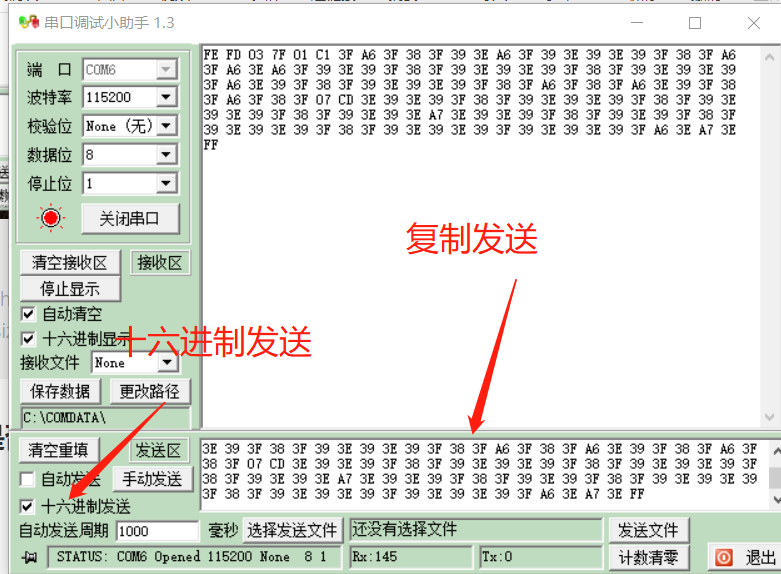Click the Tx:0 counter
781x574 pixels.
tap(540, 557)
